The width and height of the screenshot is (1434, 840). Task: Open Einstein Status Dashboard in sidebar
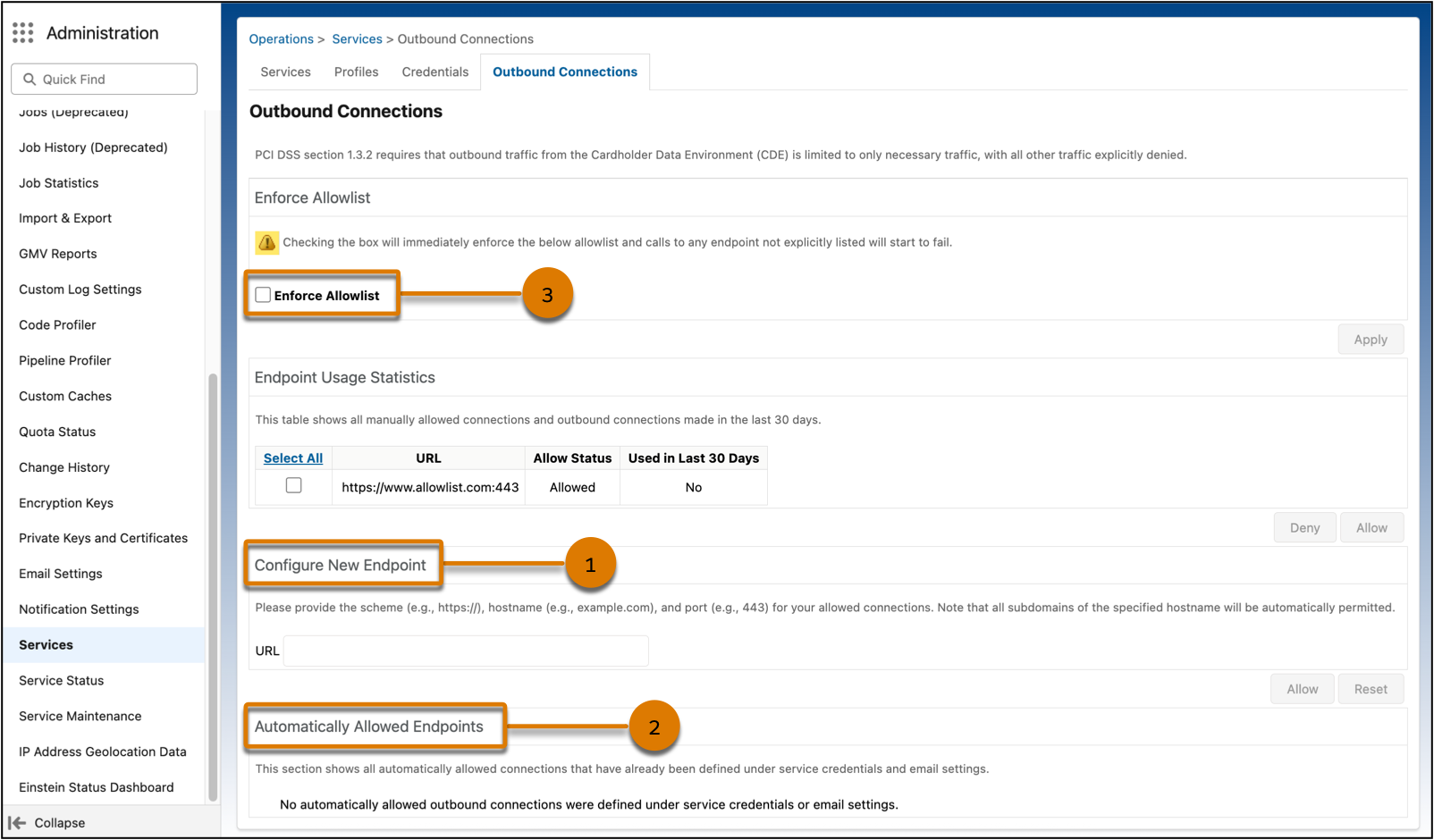pyautogui.click(x=97, y=787)
